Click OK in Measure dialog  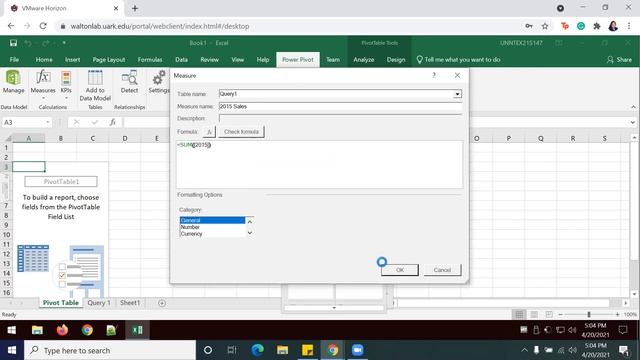tap(400, 270)
